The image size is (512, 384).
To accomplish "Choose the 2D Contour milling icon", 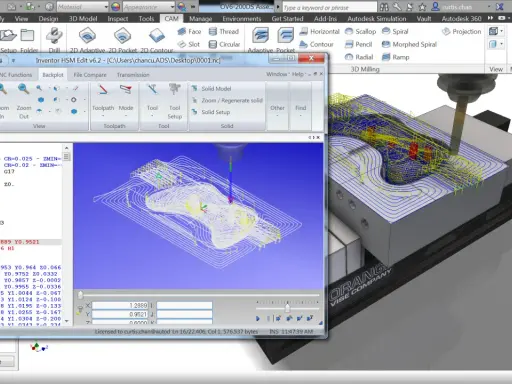I will [x=157, y=35].
